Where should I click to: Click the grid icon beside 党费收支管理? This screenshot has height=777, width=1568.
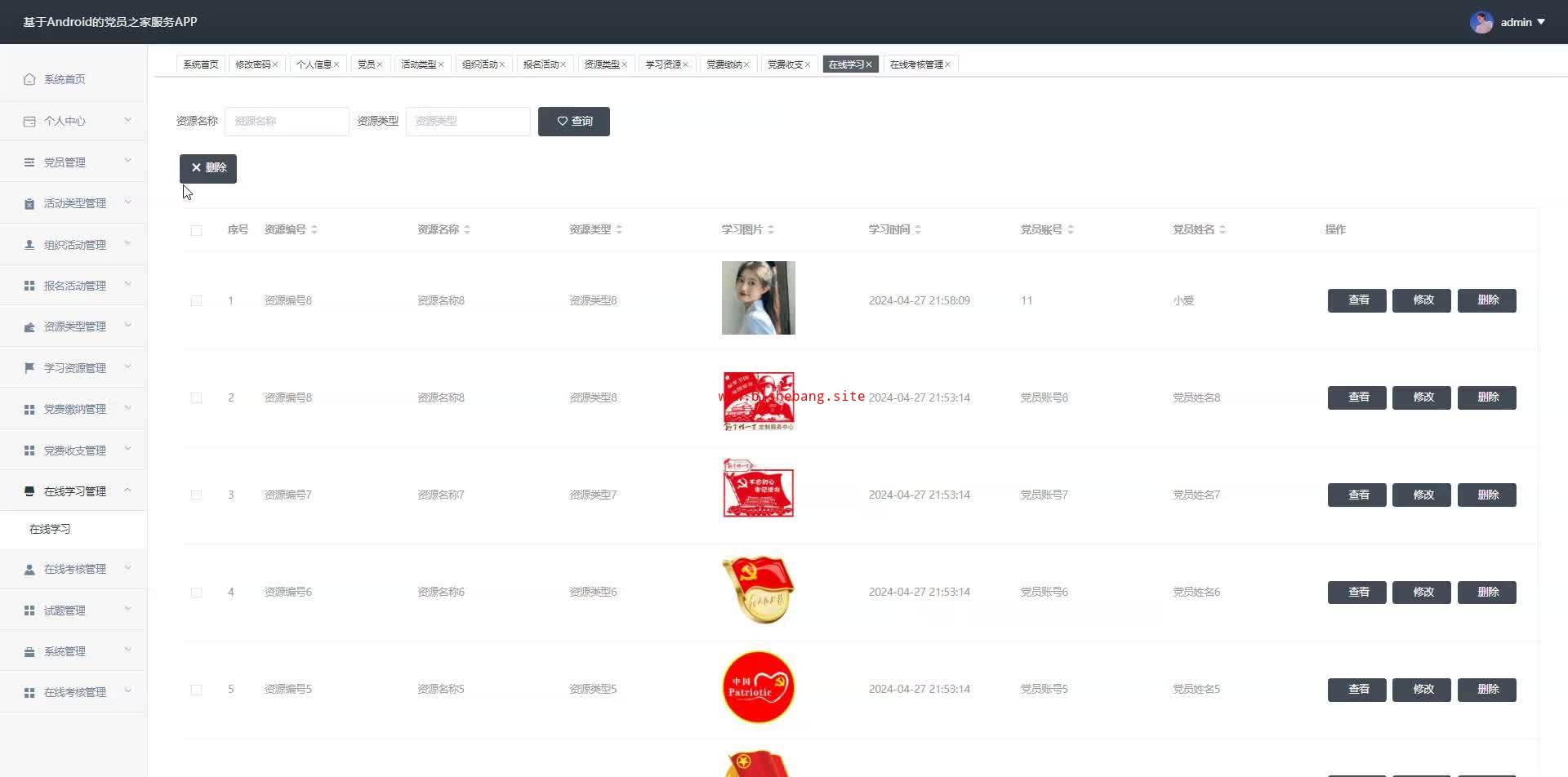pos(29,451)
